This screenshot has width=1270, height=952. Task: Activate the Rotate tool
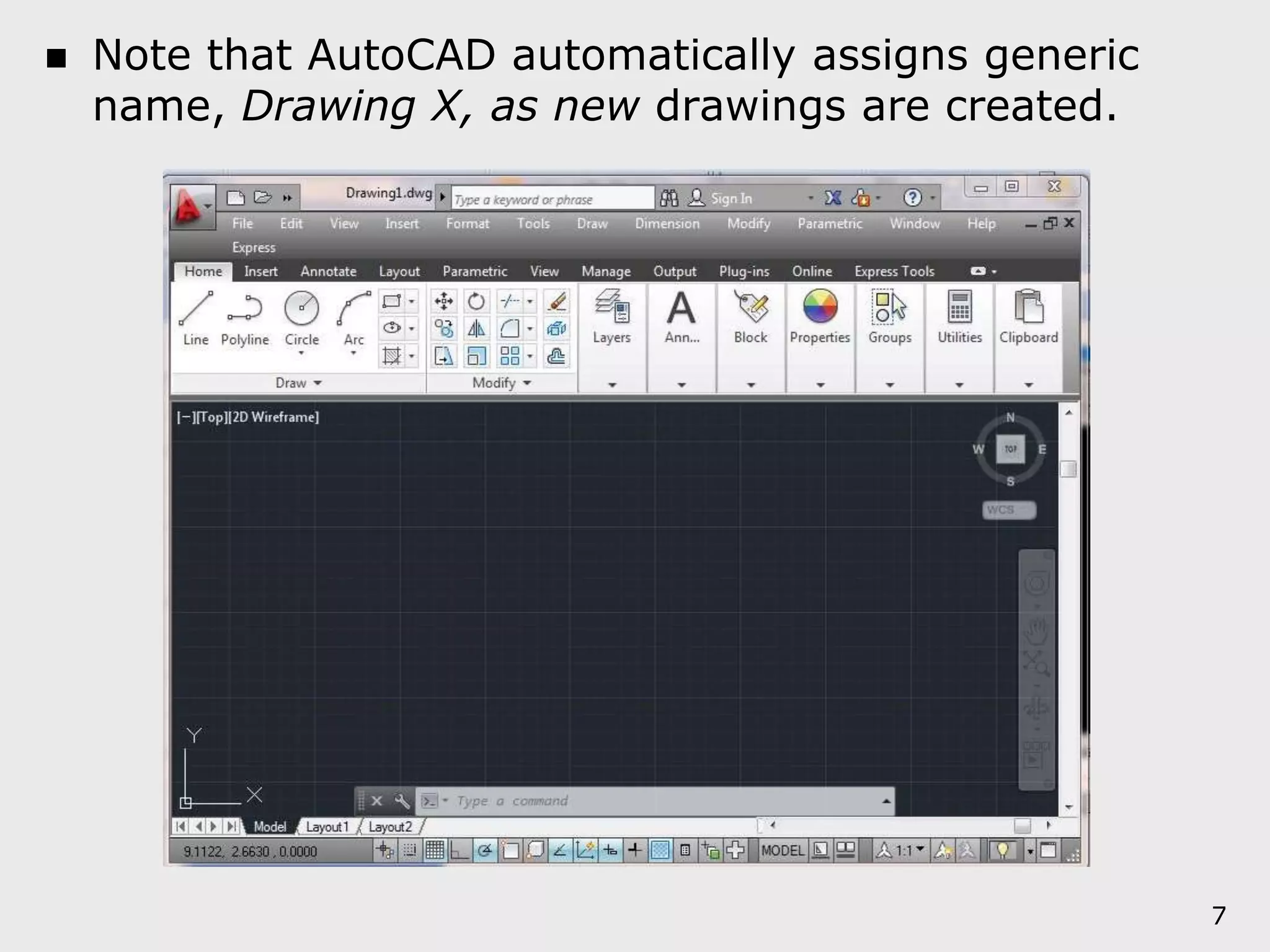(x=476, y=302)
